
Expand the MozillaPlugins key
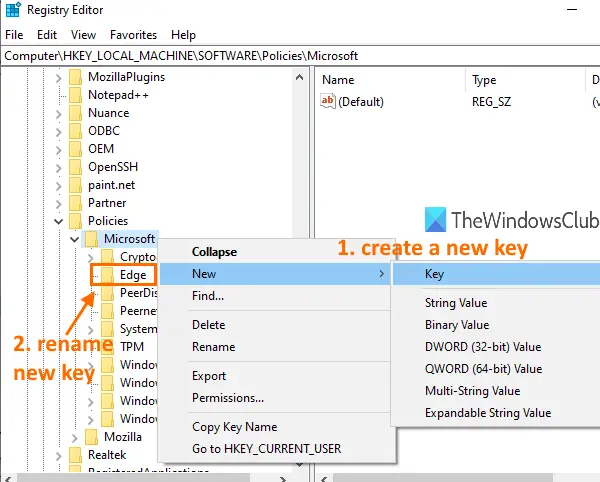tap(59, 78)
